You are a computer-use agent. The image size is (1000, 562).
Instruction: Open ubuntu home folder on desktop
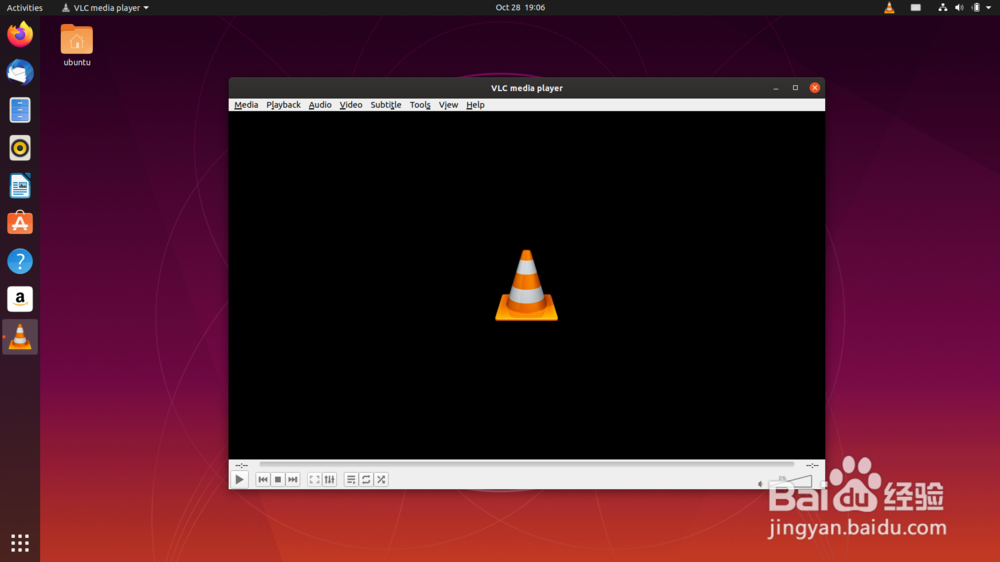pos(77,45)
